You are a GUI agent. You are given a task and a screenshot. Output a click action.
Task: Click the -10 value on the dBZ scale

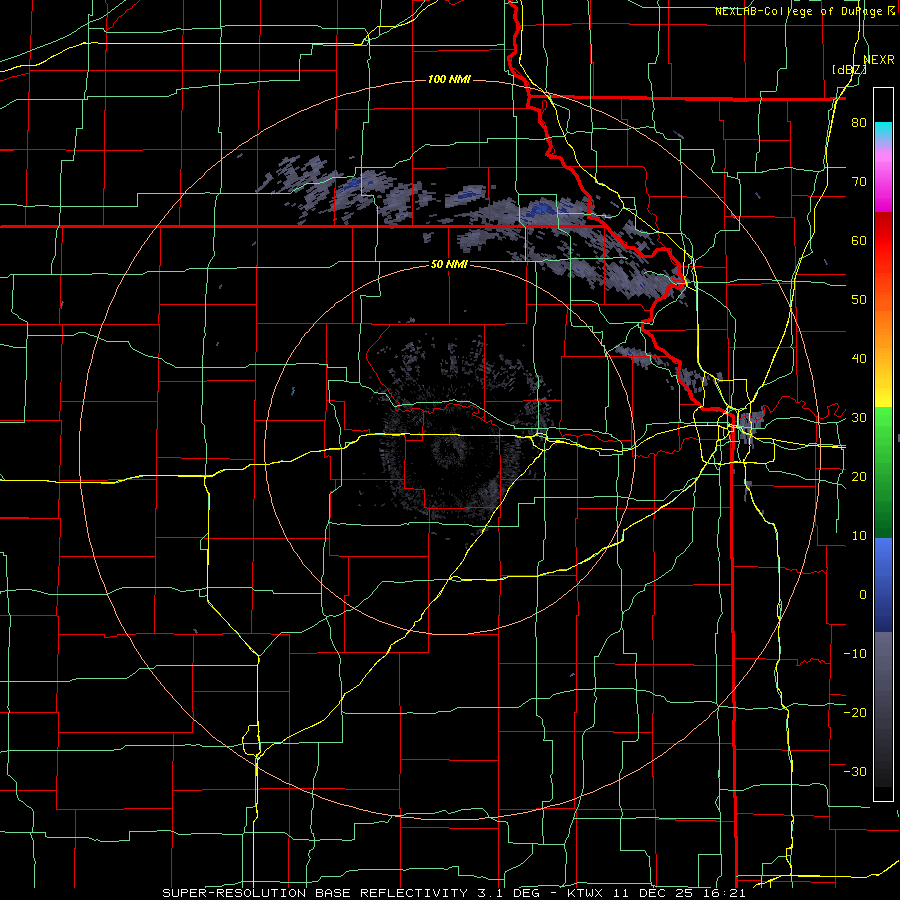[855, 654]
